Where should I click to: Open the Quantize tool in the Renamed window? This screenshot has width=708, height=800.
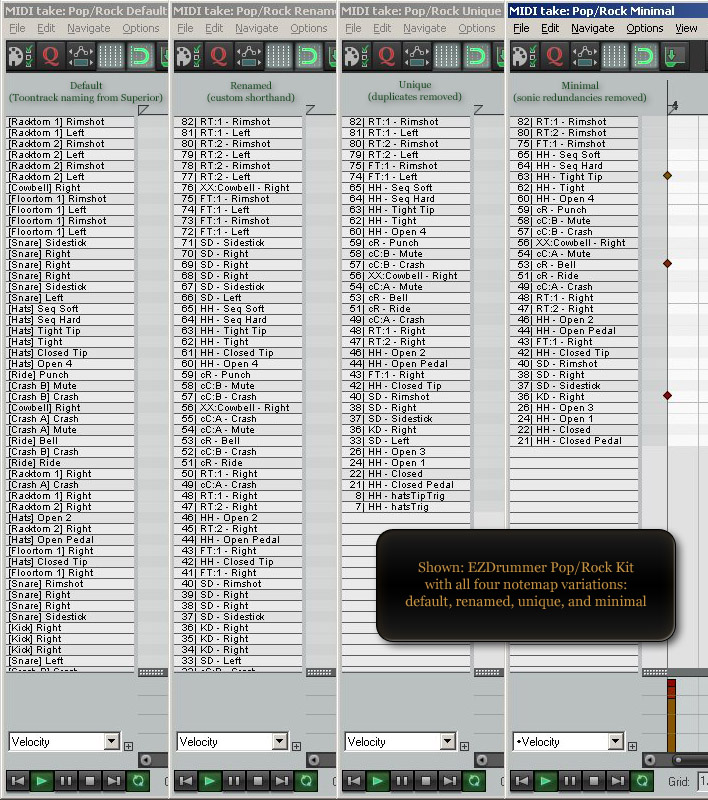(218, 56)
